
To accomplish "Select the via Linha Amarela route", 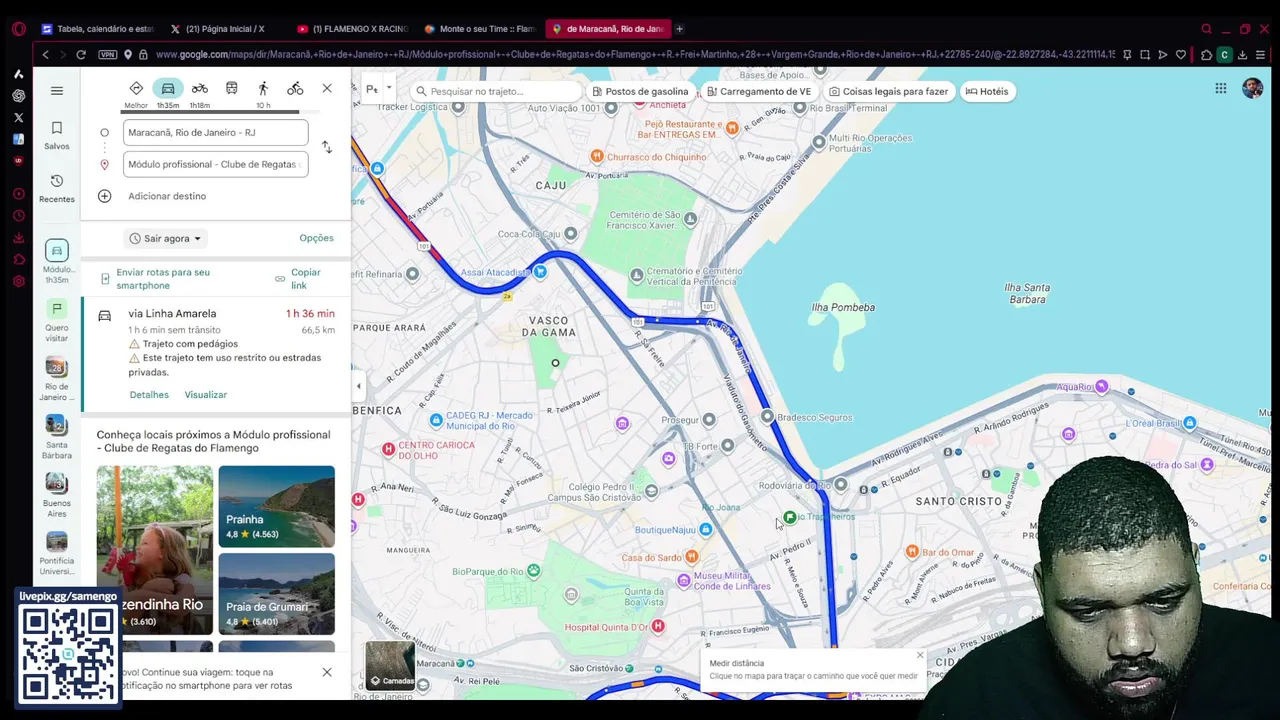I will click(216, 353).
